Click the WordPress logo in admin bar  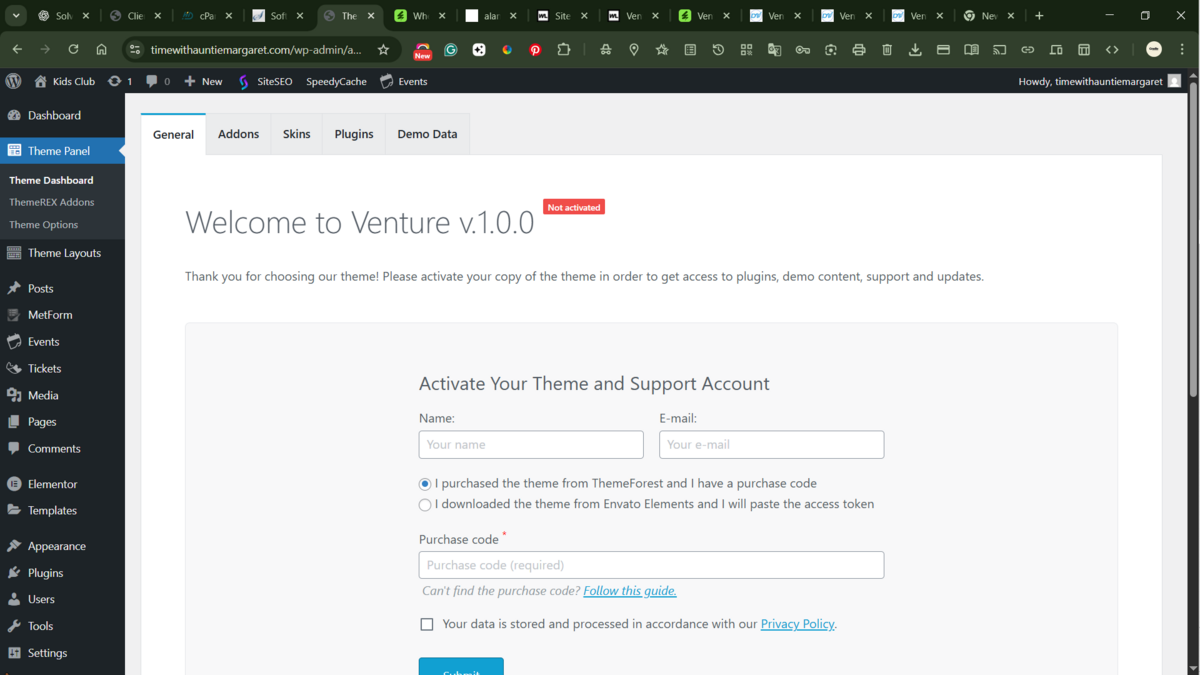tap(13, 81)
